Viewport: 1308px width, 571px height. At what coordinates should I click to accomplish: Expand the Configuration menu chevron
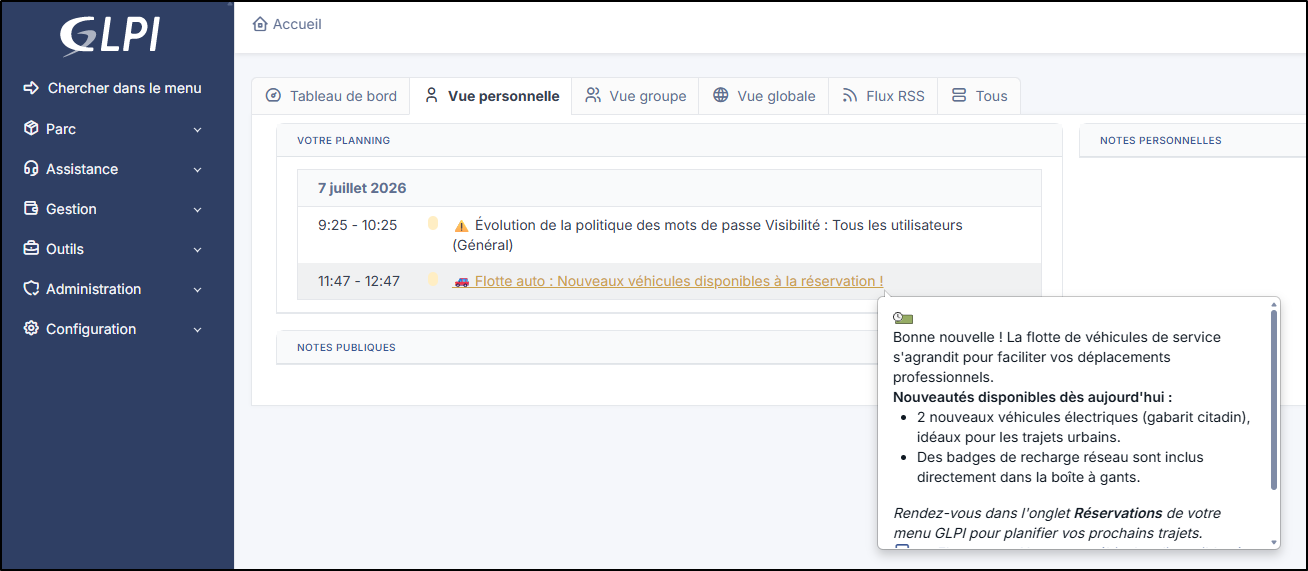pos(197,330)
